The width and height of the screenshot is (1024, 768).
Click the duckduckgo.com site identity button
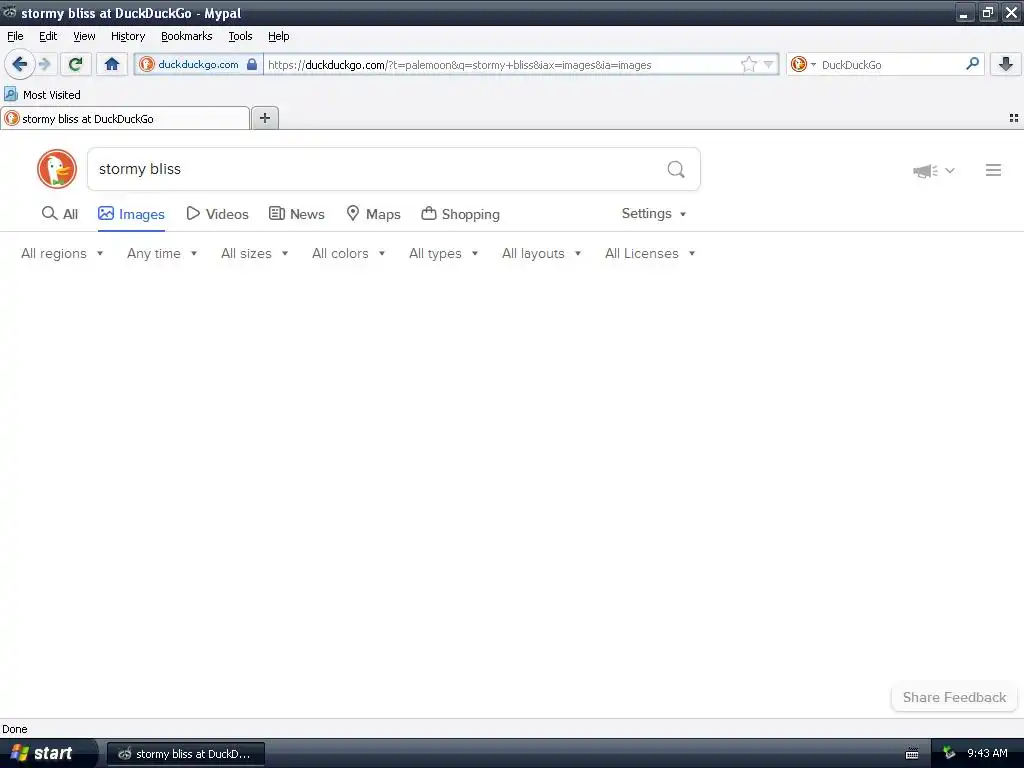point(199,64)
